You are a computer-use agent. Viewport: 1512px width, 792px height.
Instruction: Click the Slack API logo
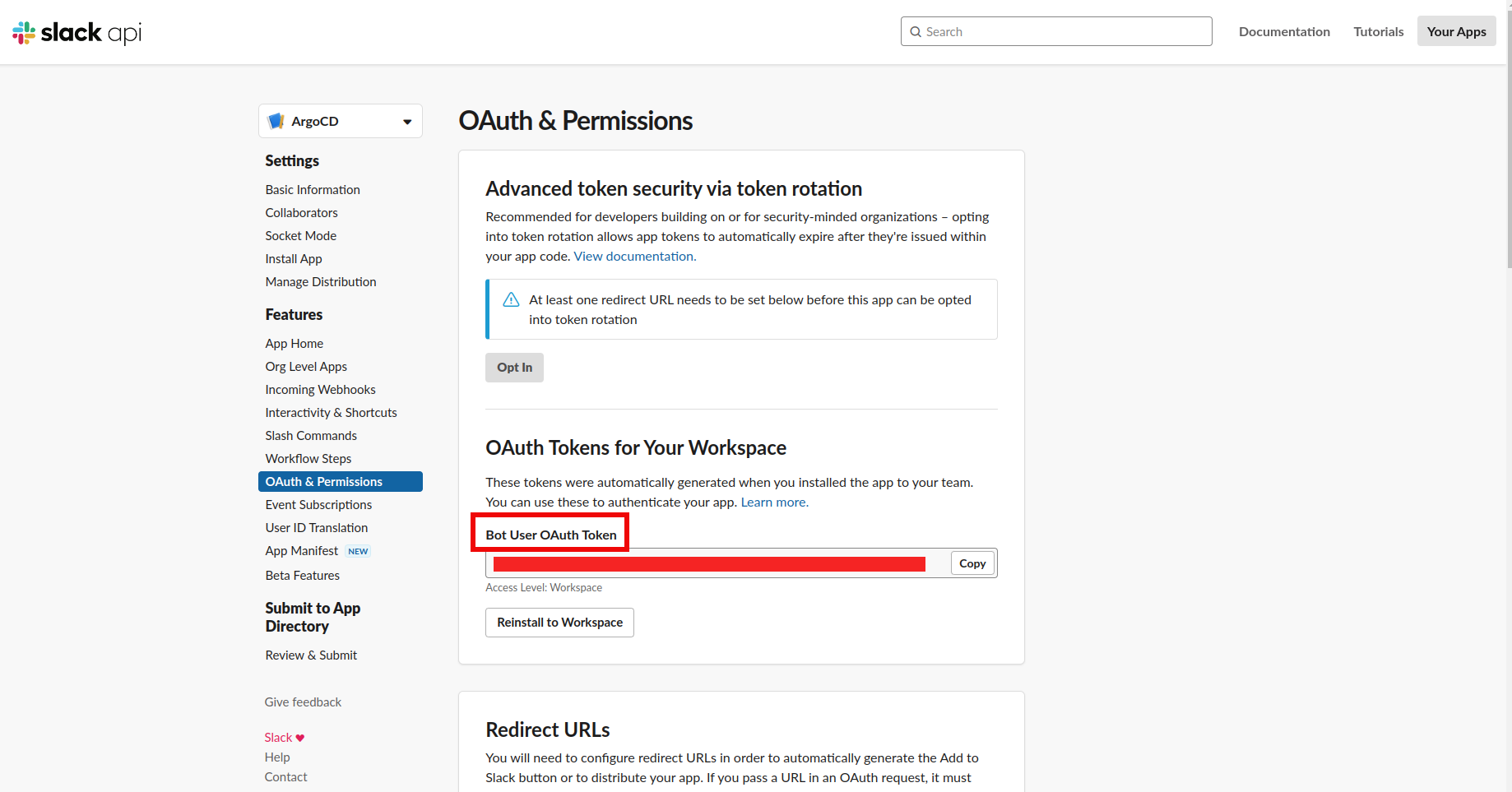pyautogui.click(x=77, y=32)
